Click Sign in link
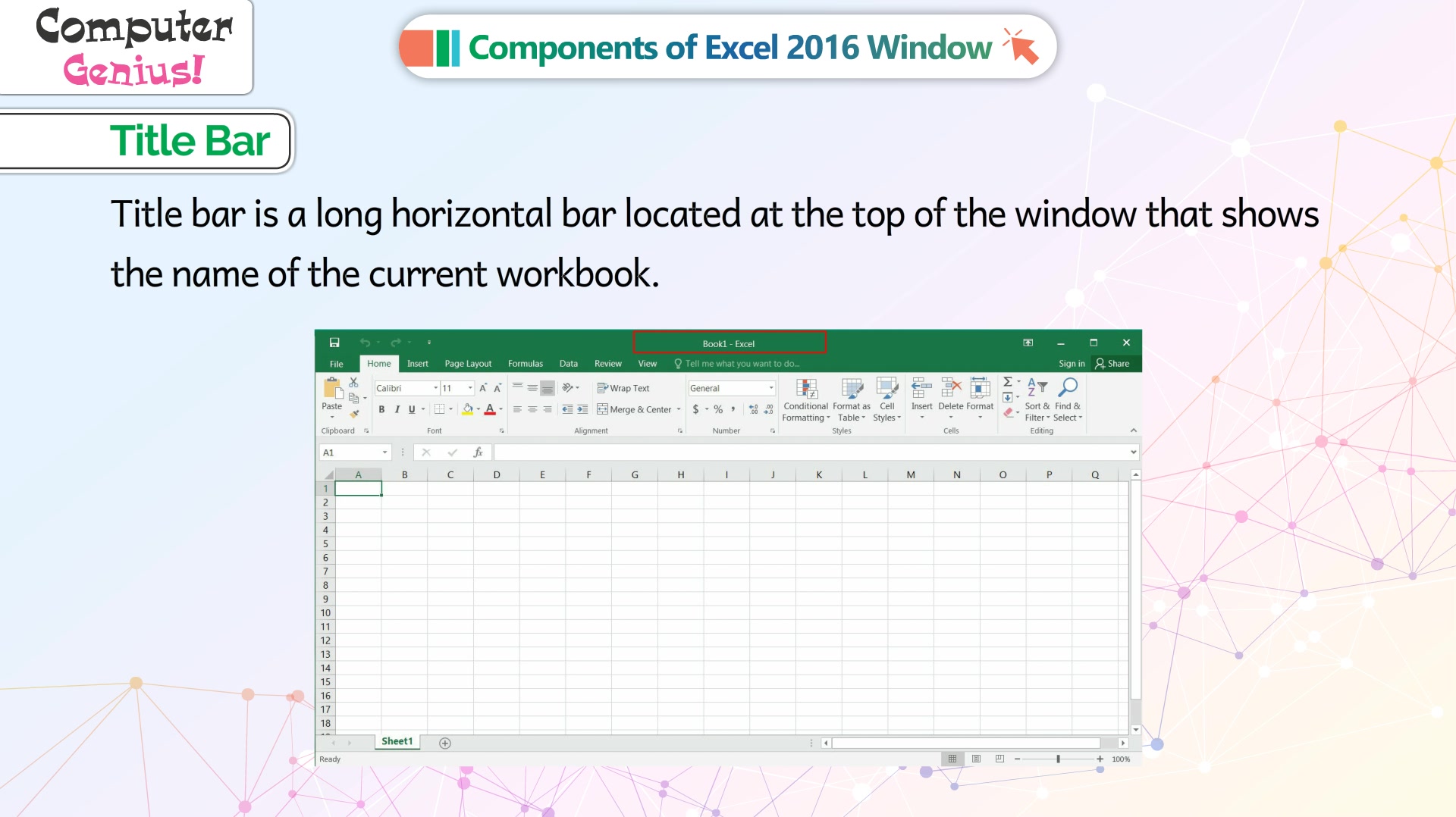1456x817 pixels. pyautogui.click(x=1072, y=364)
